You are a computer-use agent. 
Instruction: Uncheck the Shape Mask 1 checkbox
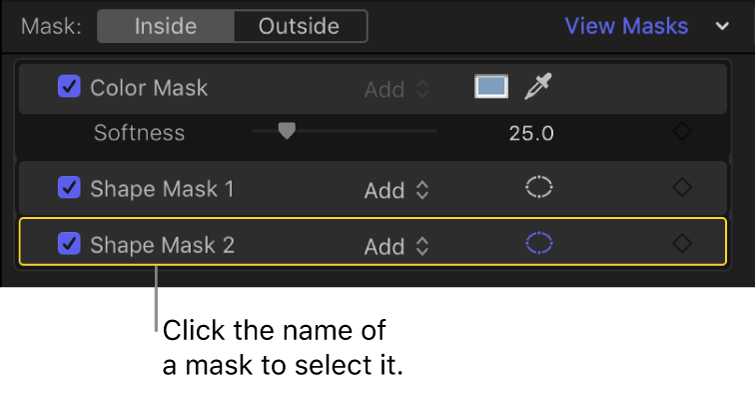[x=69, y=188]
